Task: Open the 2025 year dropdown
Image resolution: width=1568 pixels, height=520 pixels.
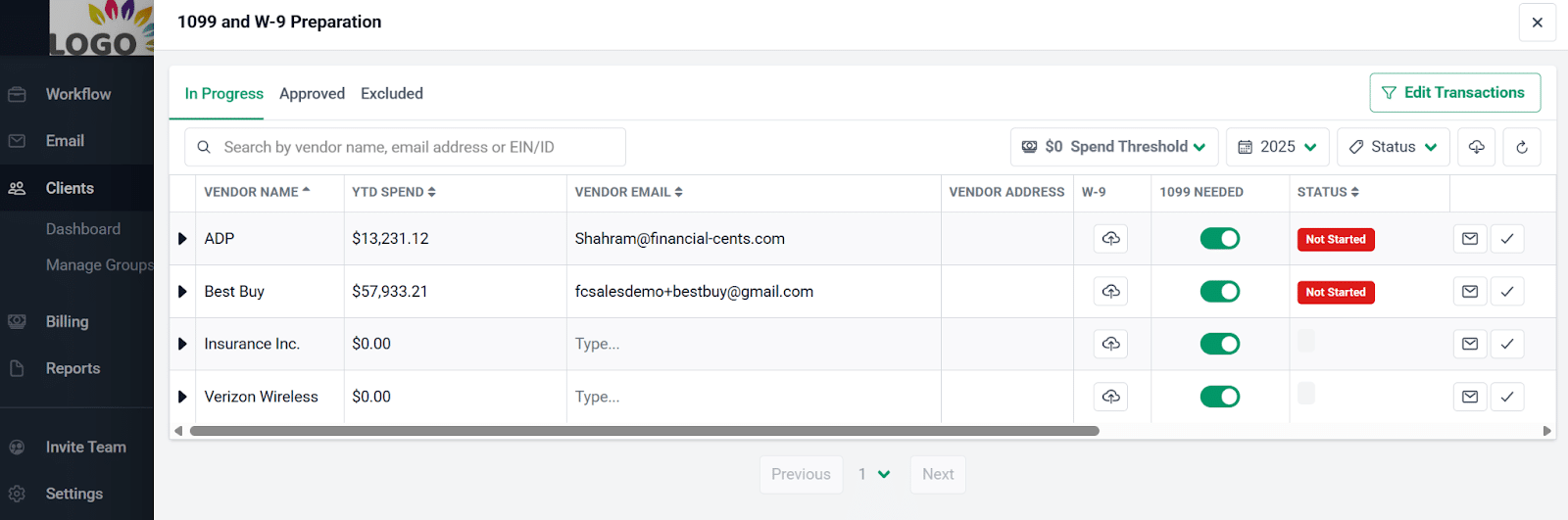Action: 1278,147
